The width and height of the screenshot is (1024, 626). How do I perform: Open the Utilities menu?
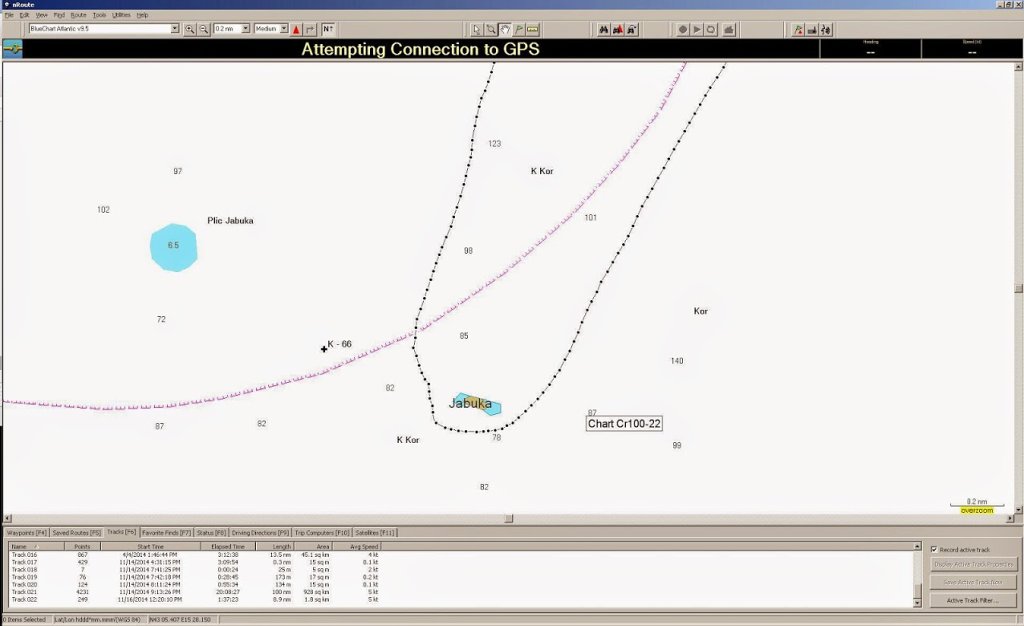pyautogui.click(x=121, y=16)
